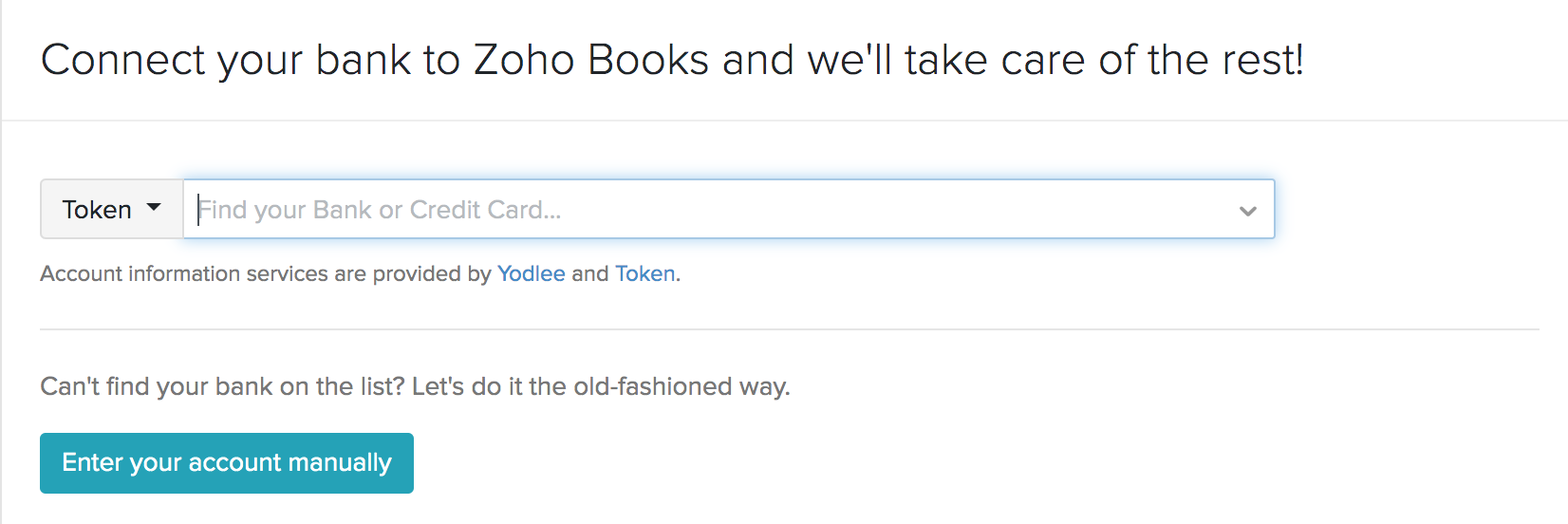Click Credit Card placeholder text in search box

484,209
